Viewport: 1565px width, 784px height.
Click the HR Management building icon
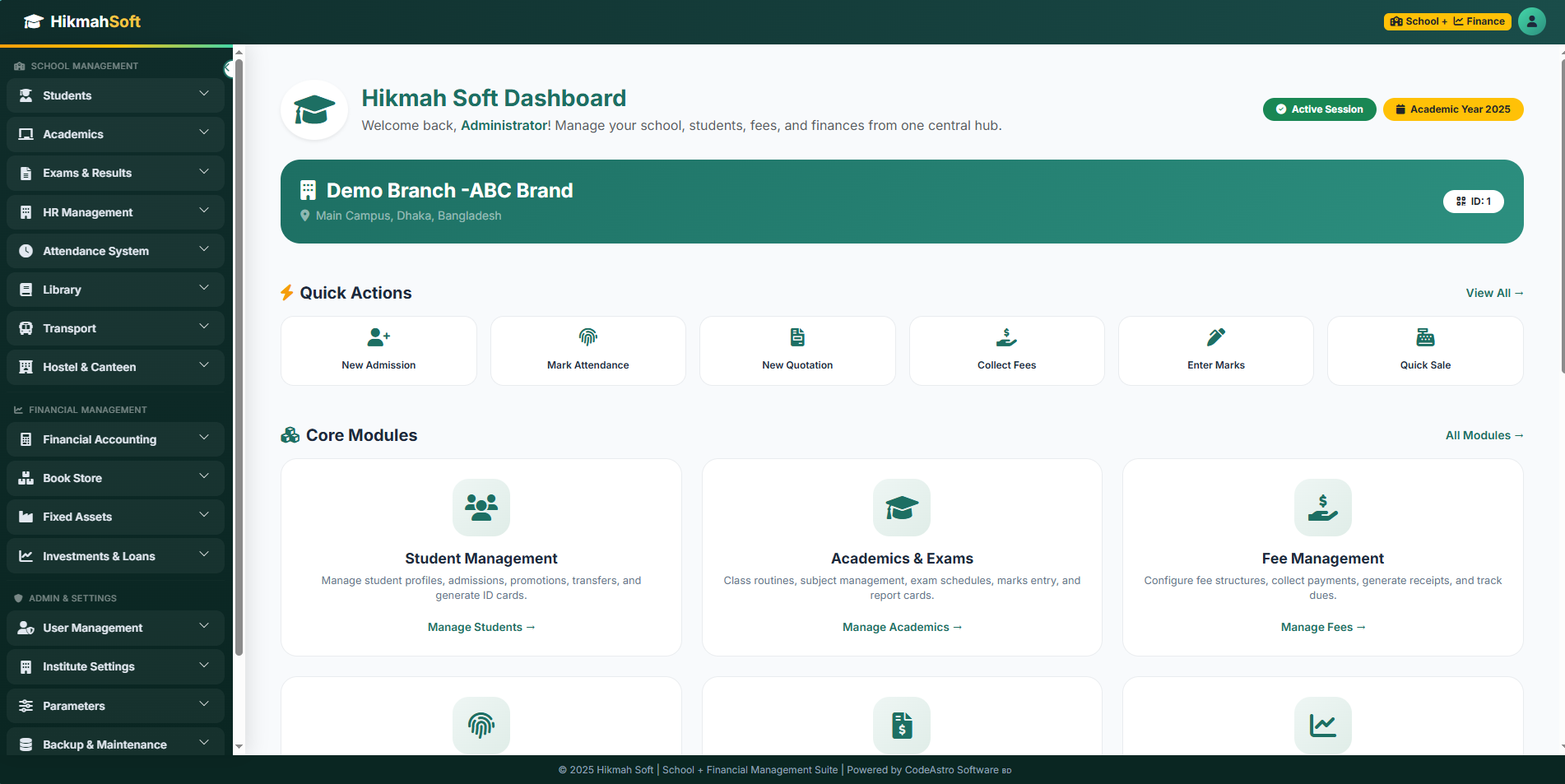point(26,212)
